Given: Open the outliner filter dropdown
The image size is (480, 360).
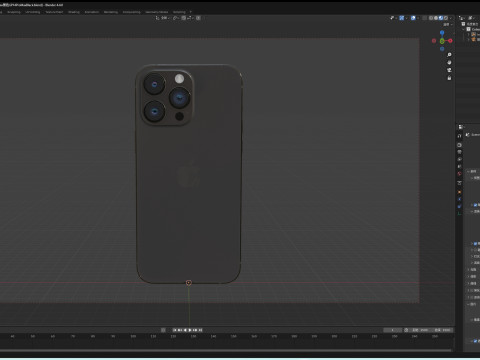Looking at the screenshot, I should [471, 18].
